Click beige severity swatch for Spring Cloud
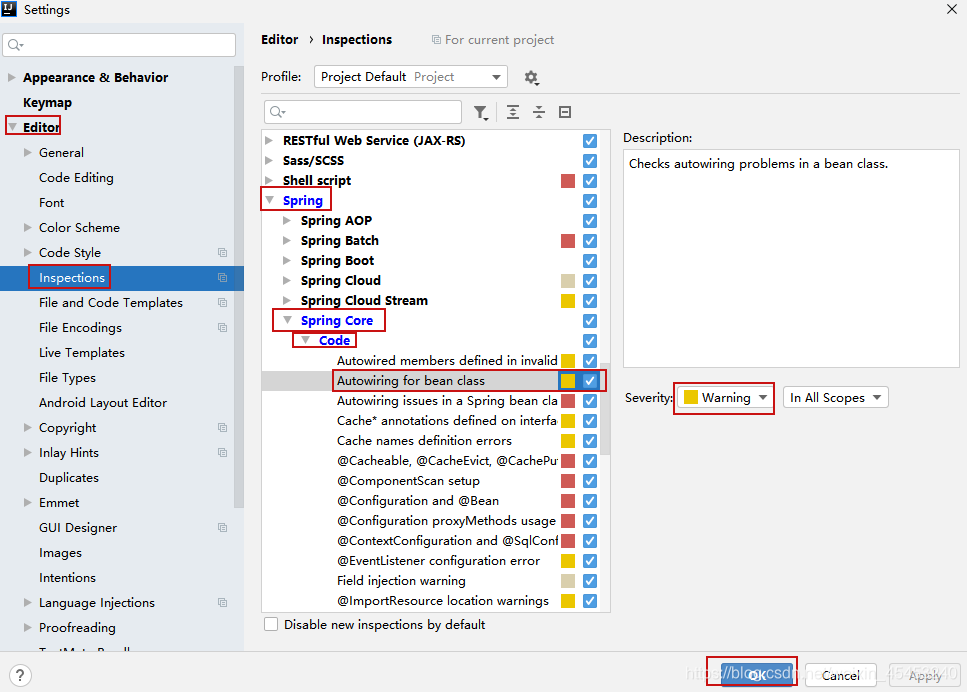Screen dimensions: 967x692 (x=568, y=281)
